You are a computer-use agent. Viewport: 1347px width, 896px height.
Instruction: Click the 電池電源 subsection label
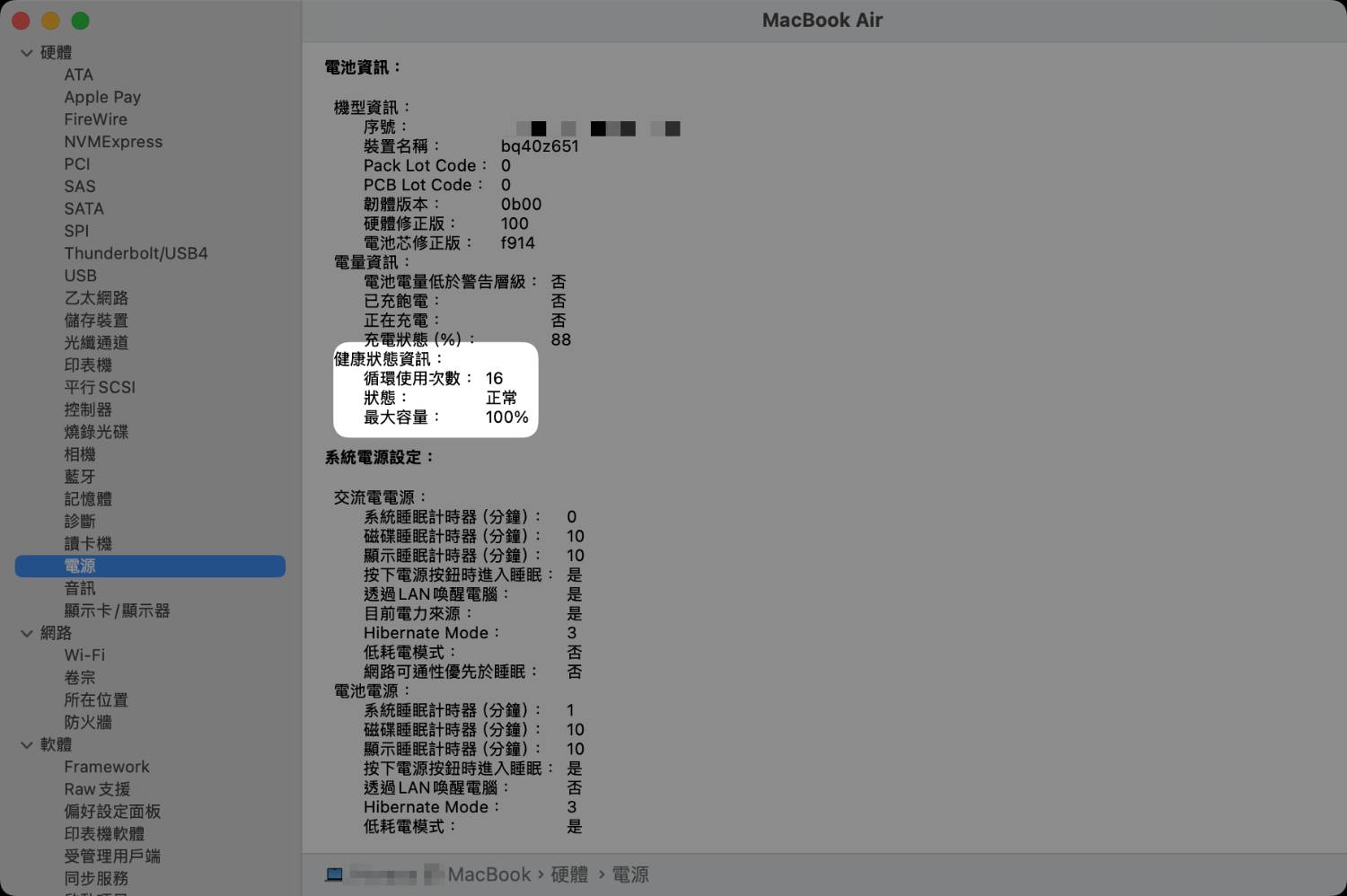coord(372,691)
